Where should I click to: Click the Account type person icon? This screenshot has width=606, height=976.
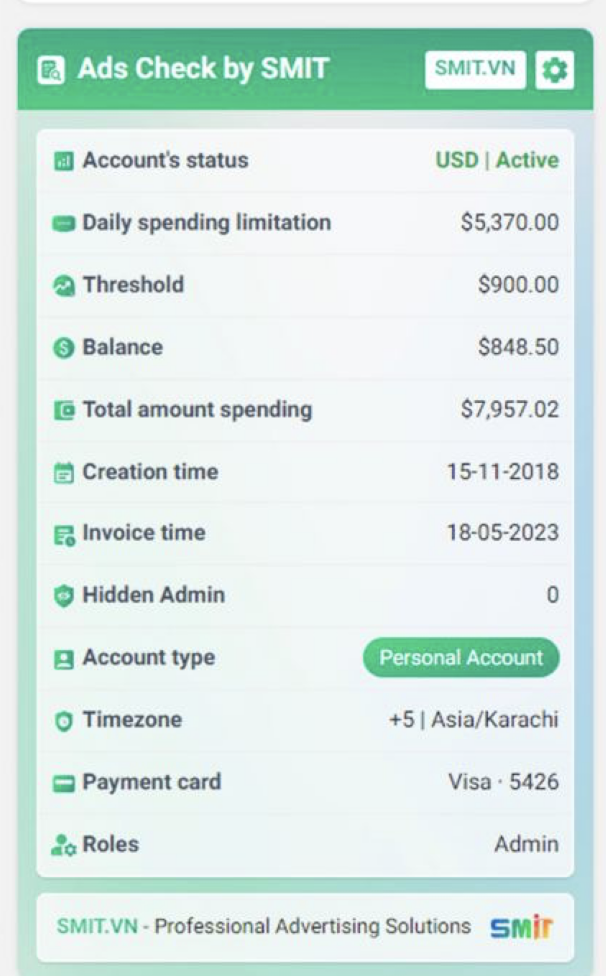[x=64, y=659]
